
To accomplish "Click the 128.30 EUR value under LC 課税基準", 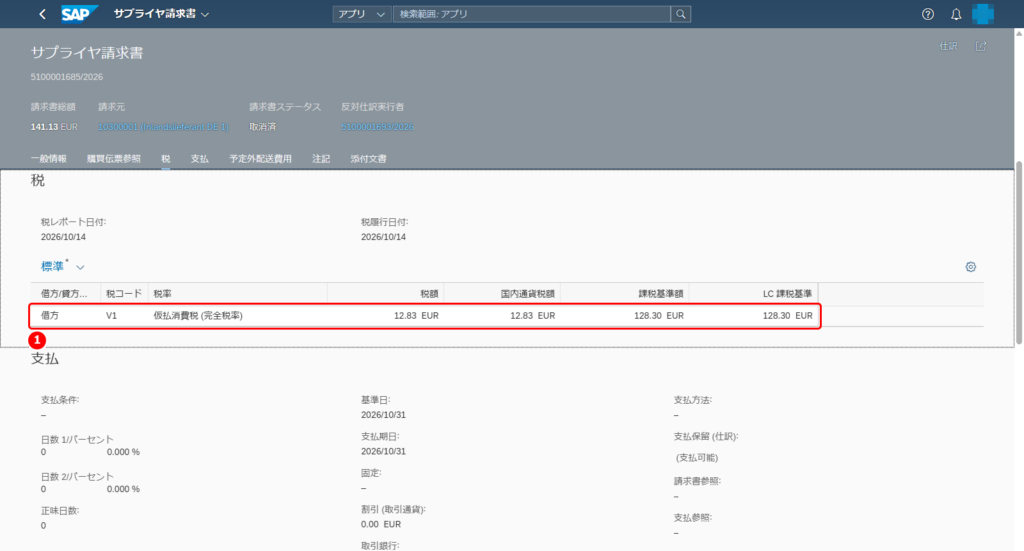I will [788, 315].
